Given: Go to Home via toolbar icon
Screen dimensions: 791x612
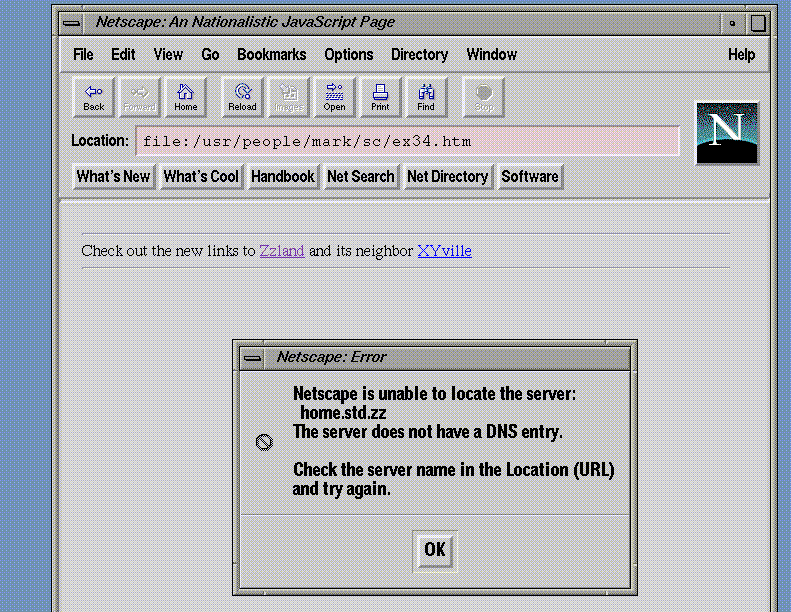Looking at the screenshot, I should coord(186,97).
